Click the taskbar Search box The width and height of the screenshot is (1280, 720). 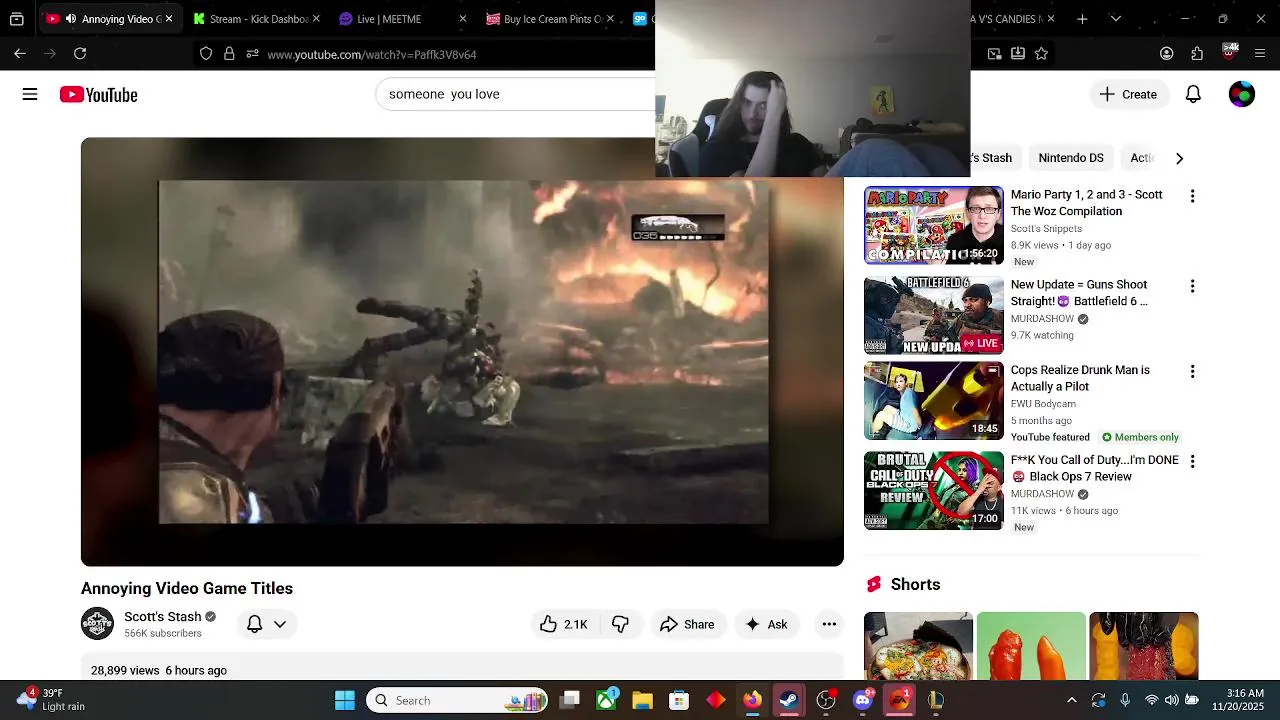(457, 700)
